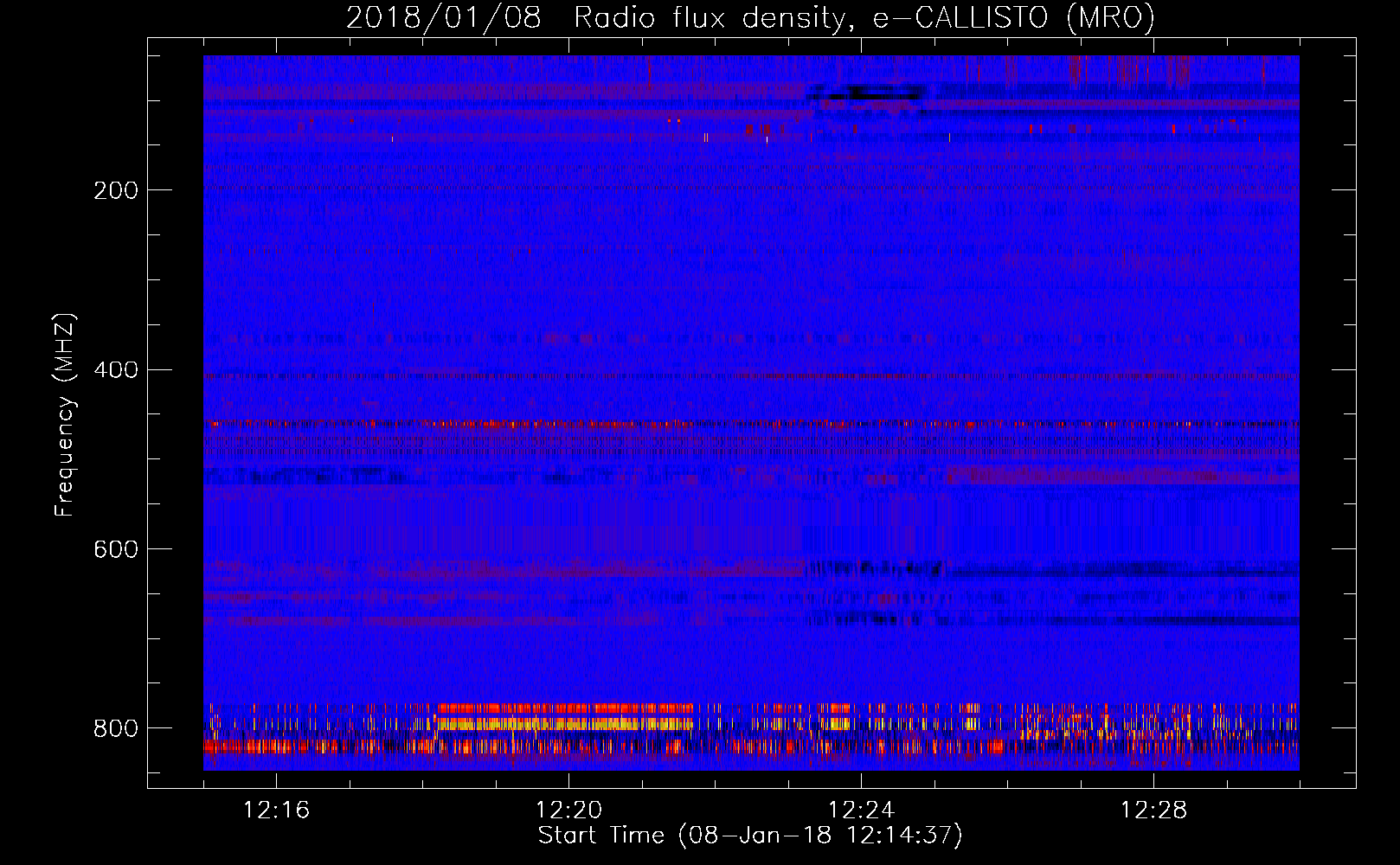Select the 200 frequency tick label
The height and width of the screenshot is (865, 1400).
(x=116, y=190)
